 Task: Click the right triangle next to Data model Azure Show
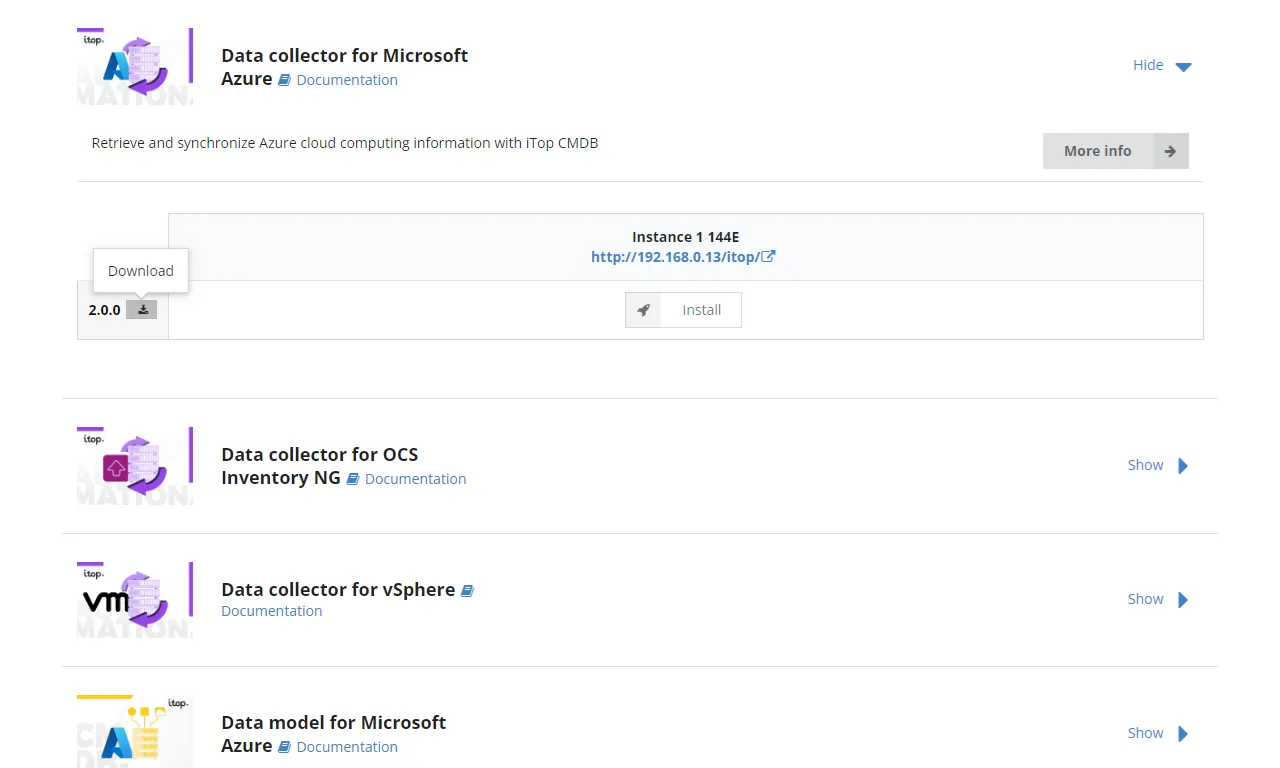point(1183,734)
